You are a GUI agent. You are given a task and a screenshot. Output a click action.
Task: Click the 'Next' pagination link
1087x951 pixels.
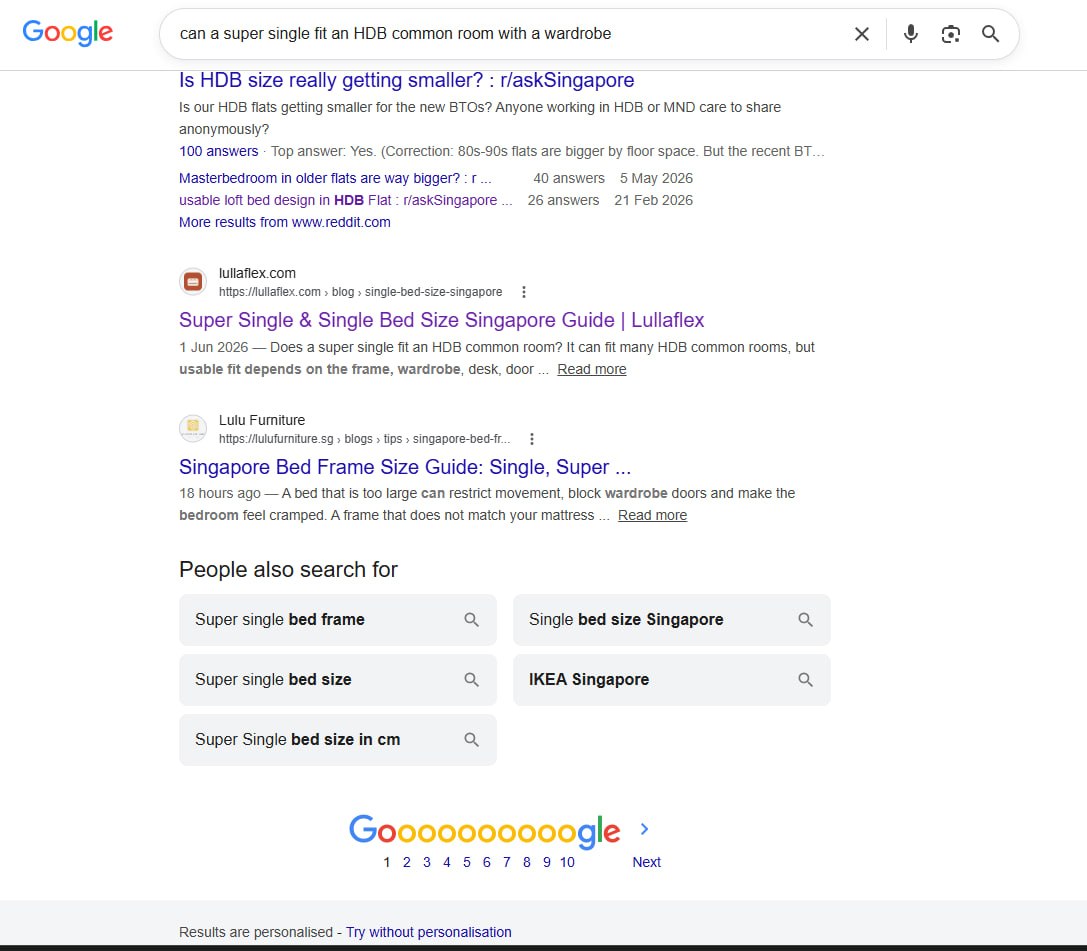click(646, 862)
